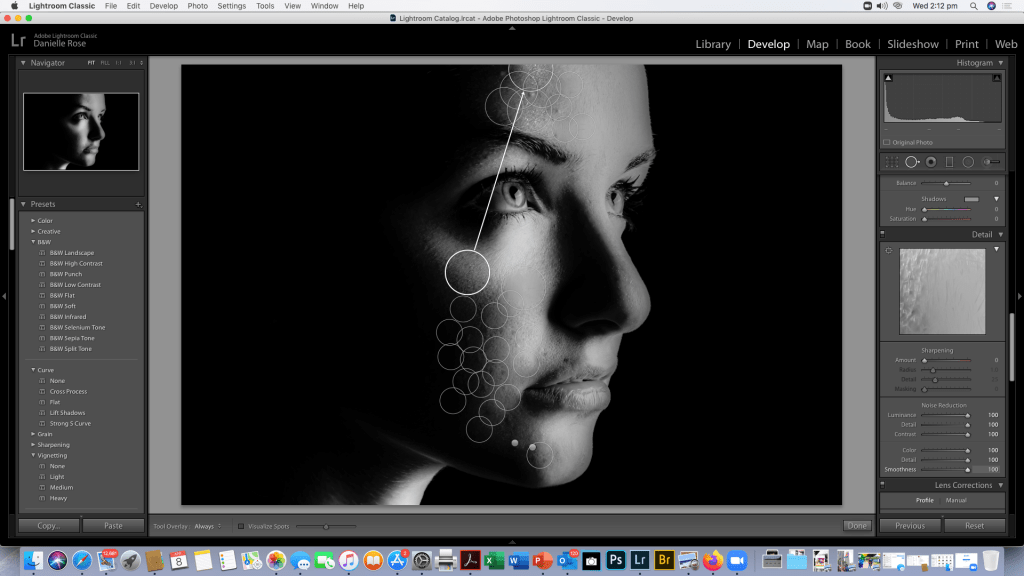Activate the Red Eye Correction tool
The image size is (1024, 576).
point(930,162)
